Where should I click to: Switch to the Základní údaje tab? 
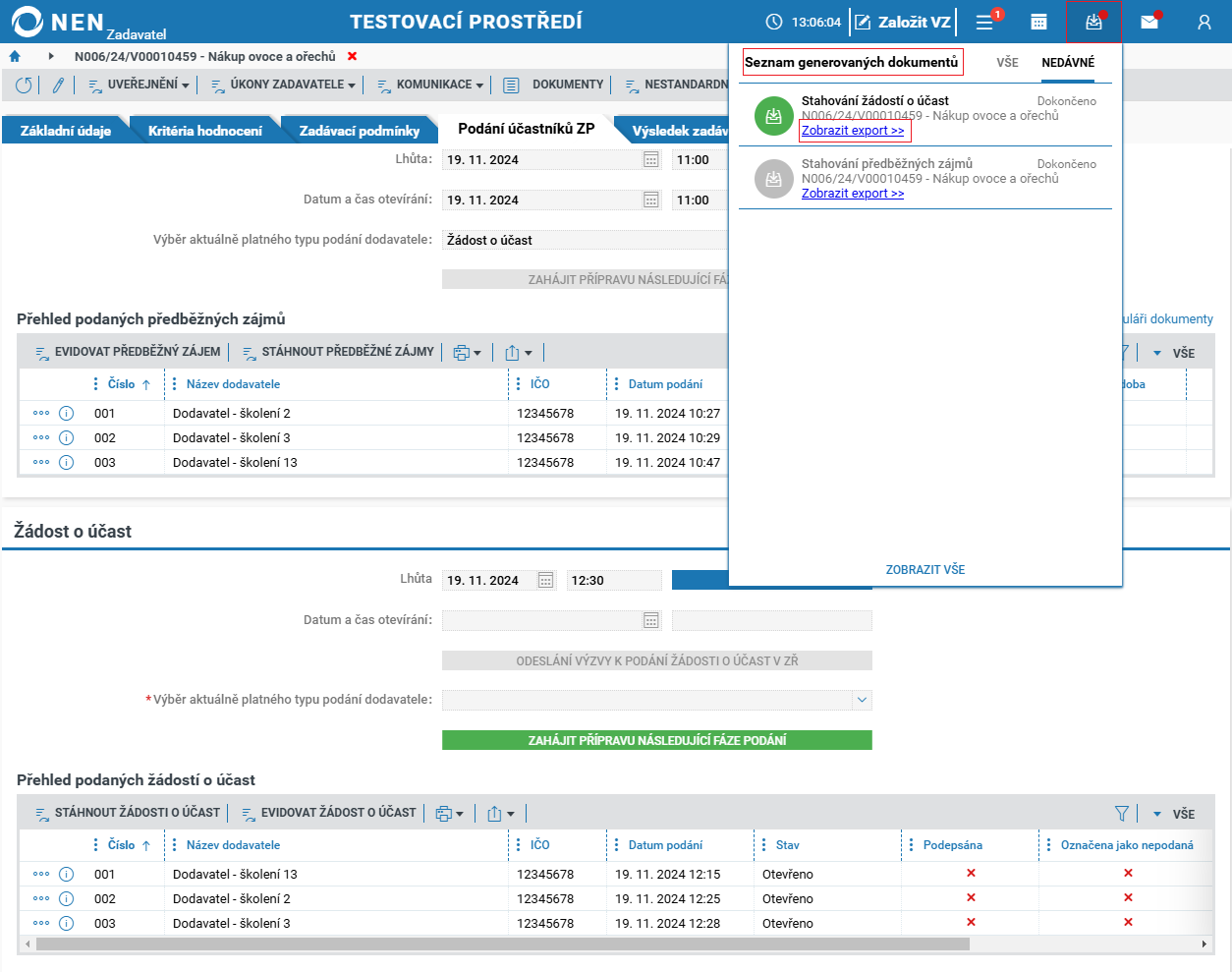pyautogui.click(x=65, y=131)
